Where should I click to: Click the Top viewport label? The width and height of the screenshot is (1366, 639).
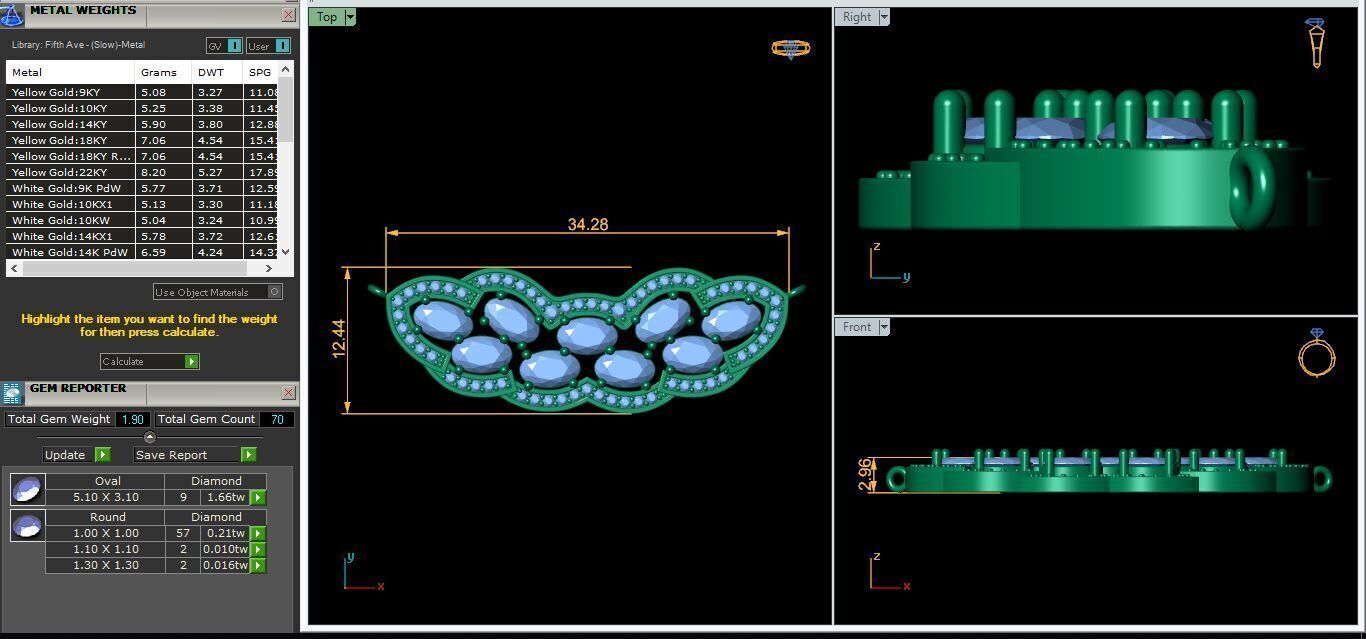click(x=327, y=17)
